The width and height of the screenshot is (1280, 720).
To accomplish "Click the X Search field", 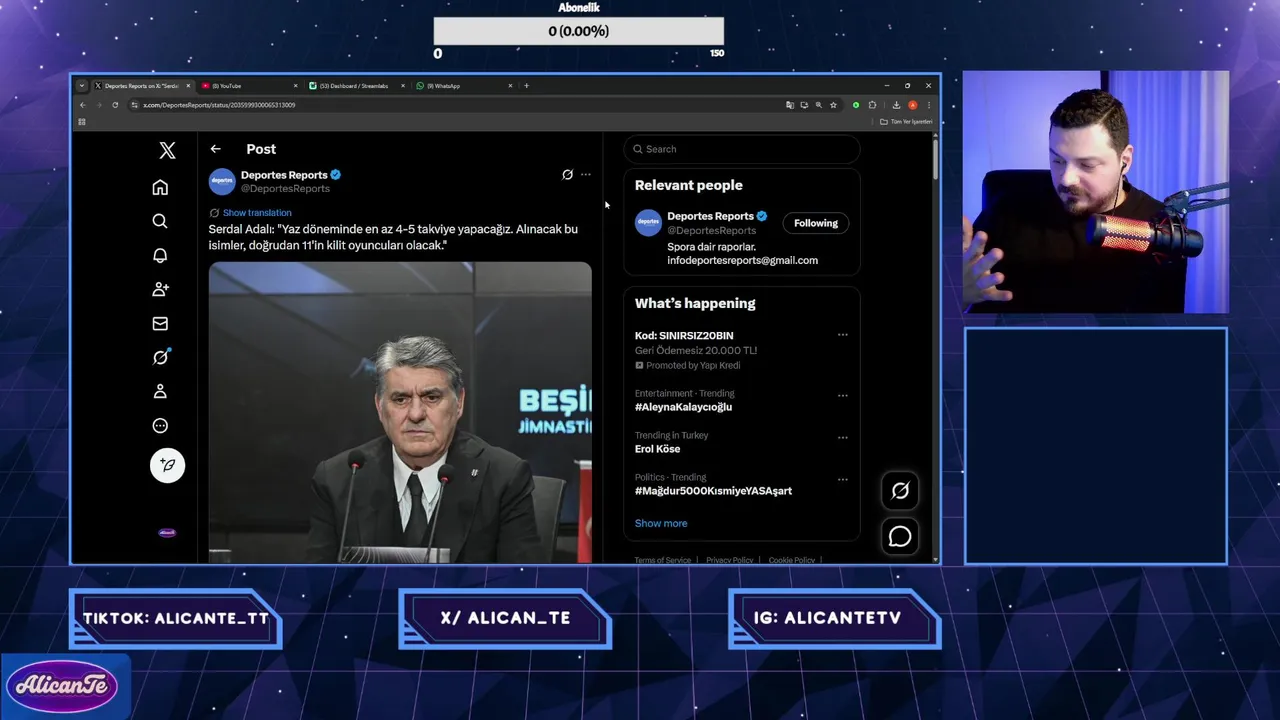I will coord(742,149).
